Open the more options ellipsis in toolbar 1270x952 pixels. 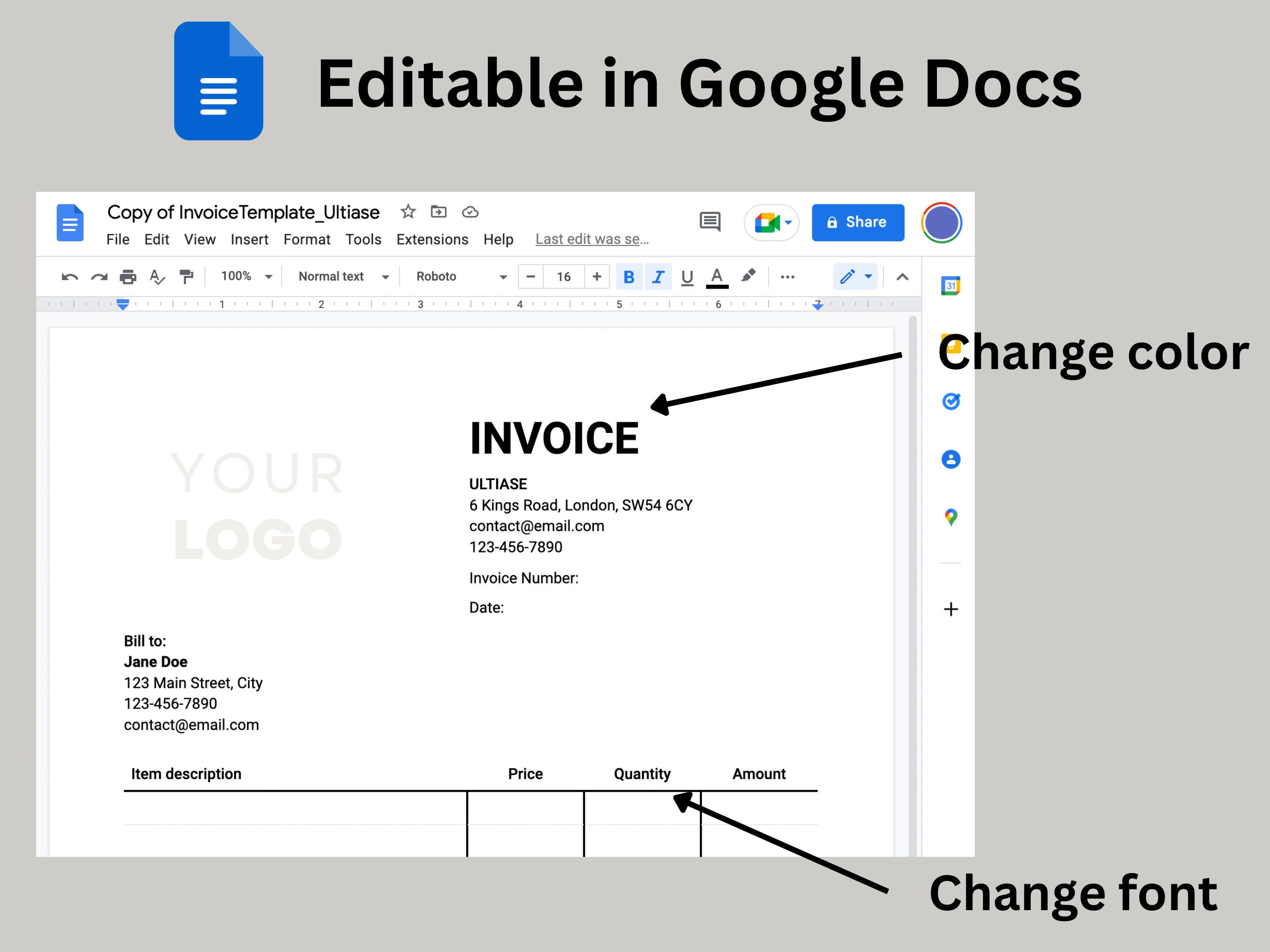(787, 277)
